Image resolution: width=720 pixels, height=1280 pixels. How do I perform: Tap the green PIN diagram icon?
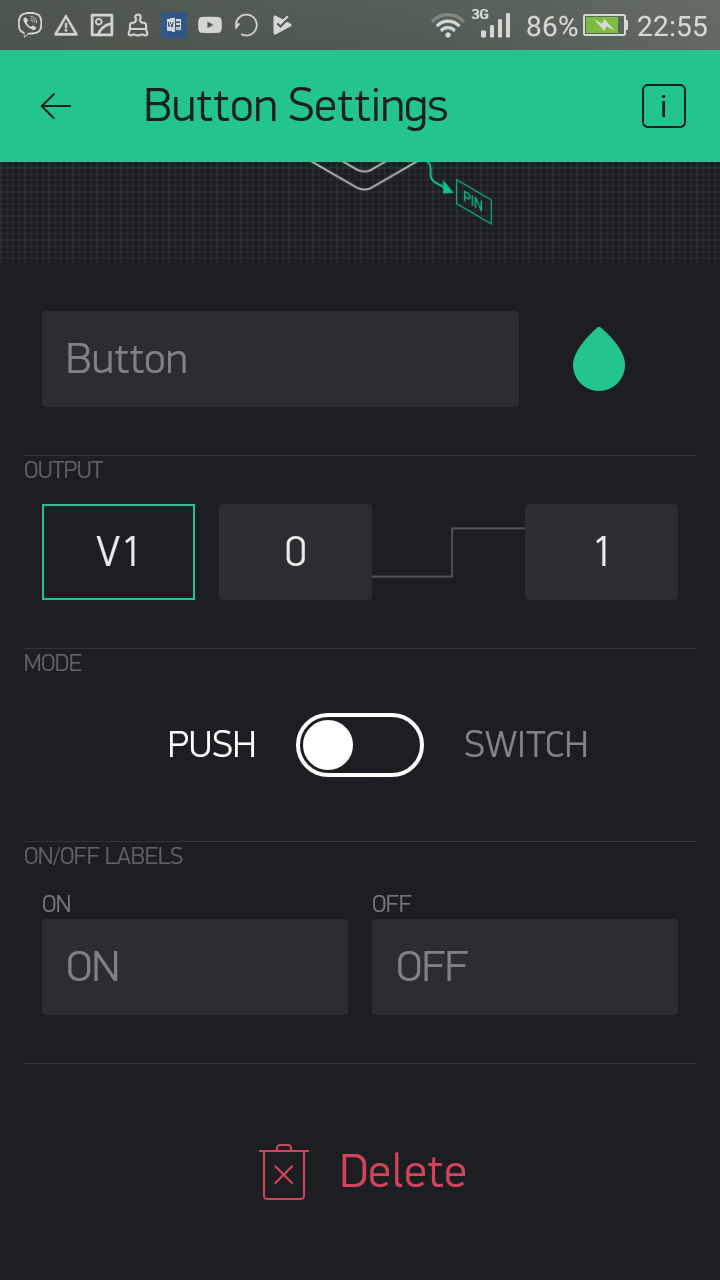coord(473,201)
